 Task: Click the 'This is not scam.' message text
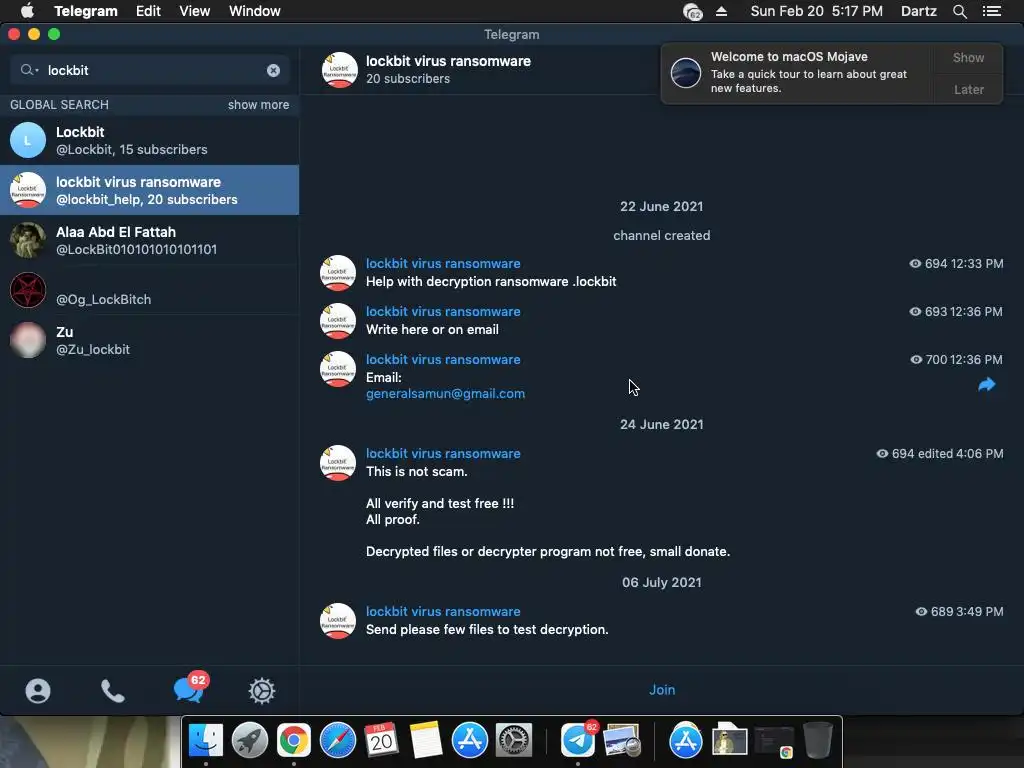(417, 472)
